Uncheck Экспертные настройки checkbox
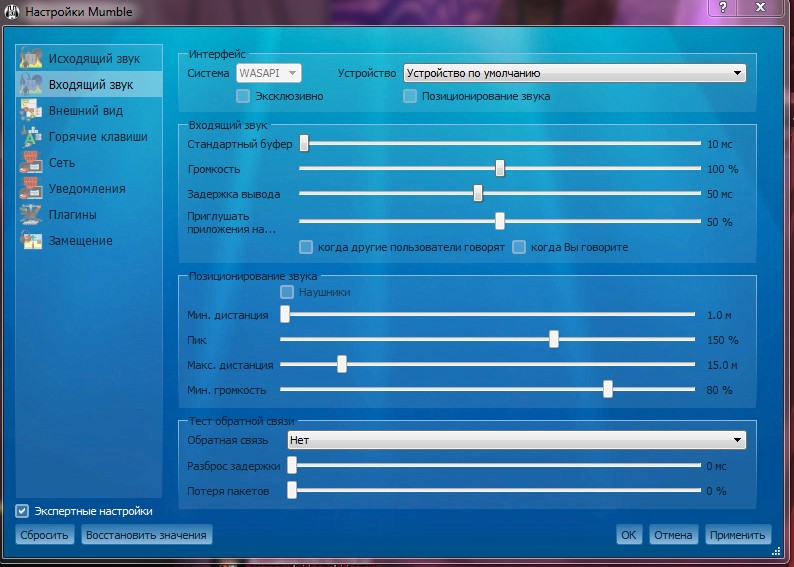This screenshot has width=794, height=567. [x=22, y=511]
